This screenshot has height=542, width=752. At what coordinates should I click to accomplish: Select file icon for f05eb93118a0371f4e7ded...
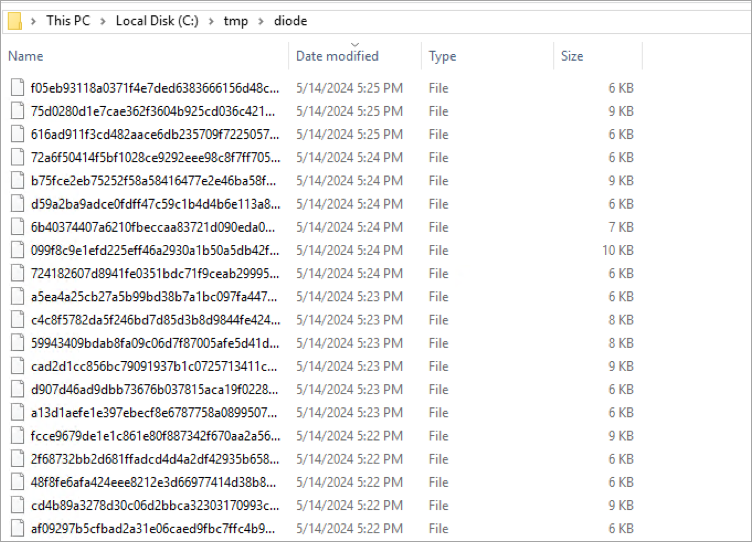[x=18, y=88]
